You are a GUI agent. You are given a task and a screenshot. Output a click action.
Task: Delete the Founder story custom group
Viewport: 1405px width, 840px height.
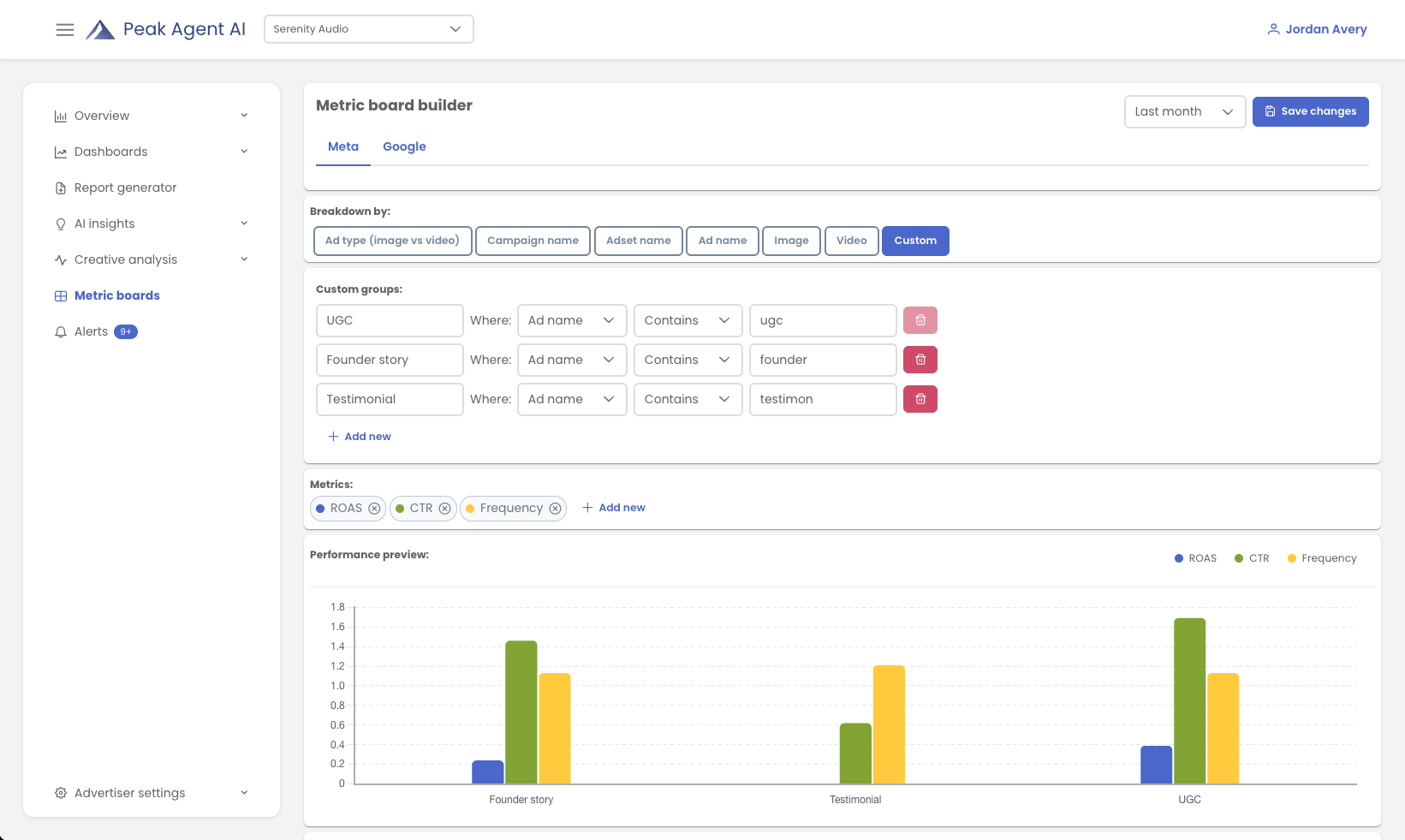(x=920, y=360)
